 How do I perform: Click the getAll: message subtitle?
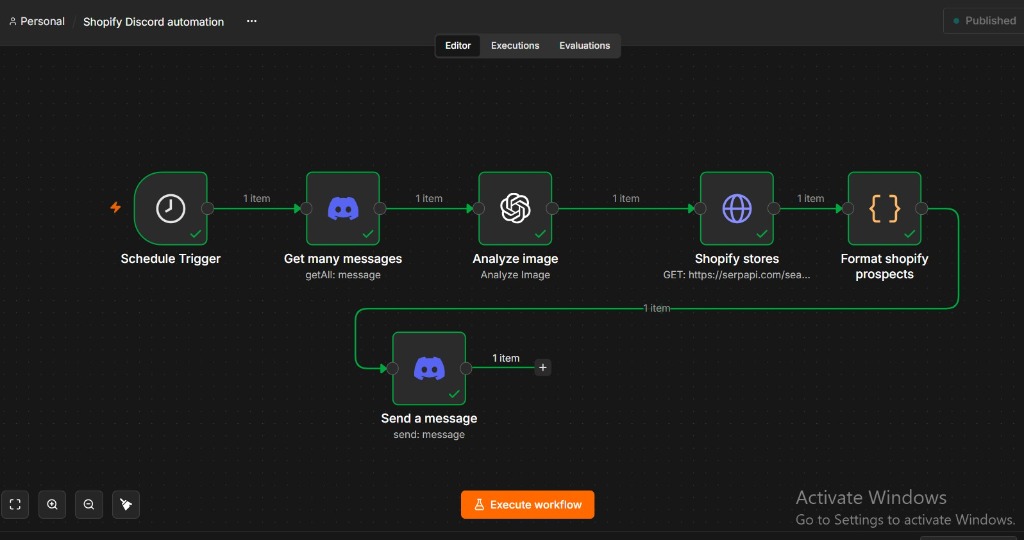343,275
